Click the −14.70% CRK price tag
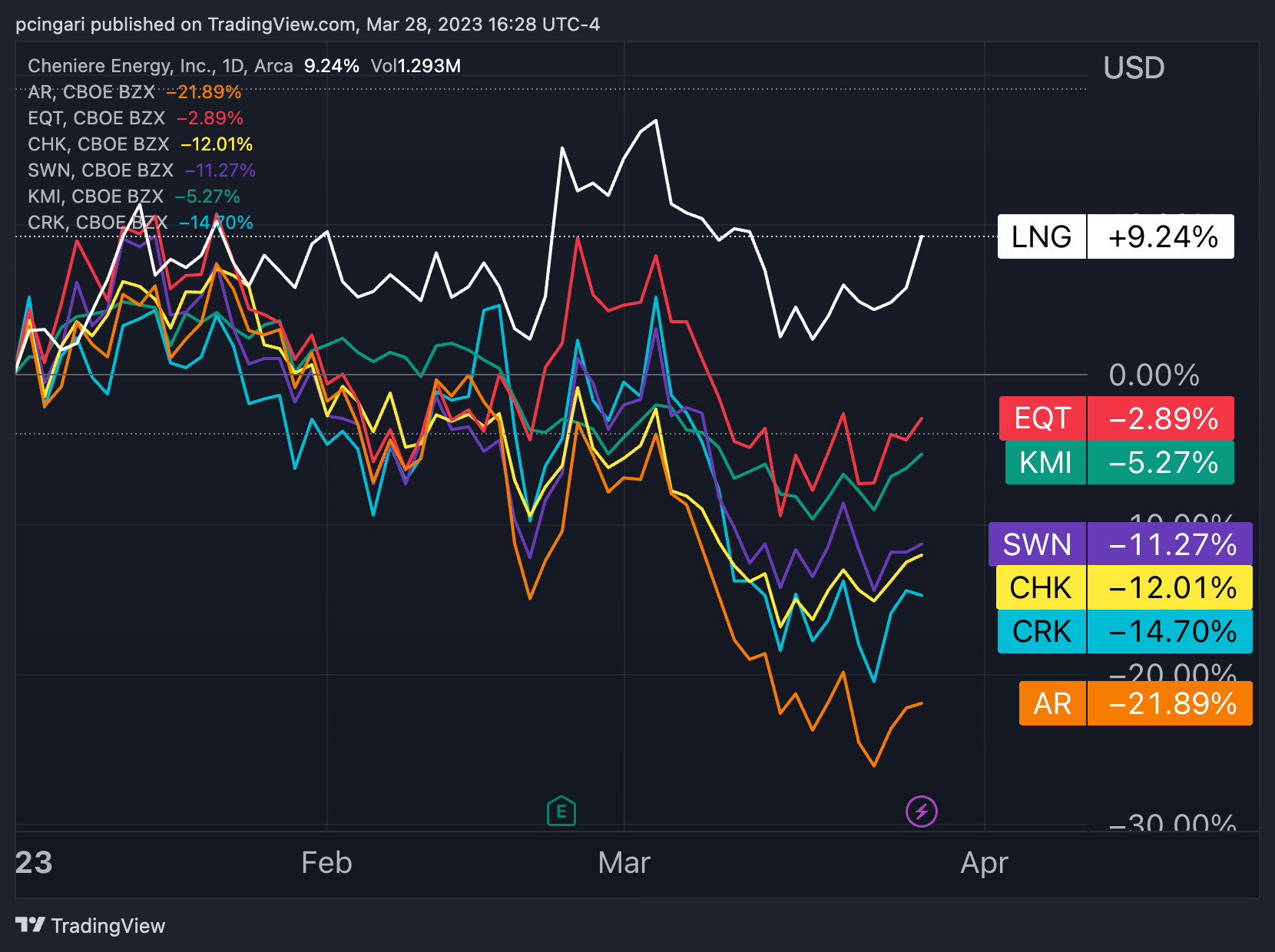The image size is (1275, 952). click(x=1171, y=631)
